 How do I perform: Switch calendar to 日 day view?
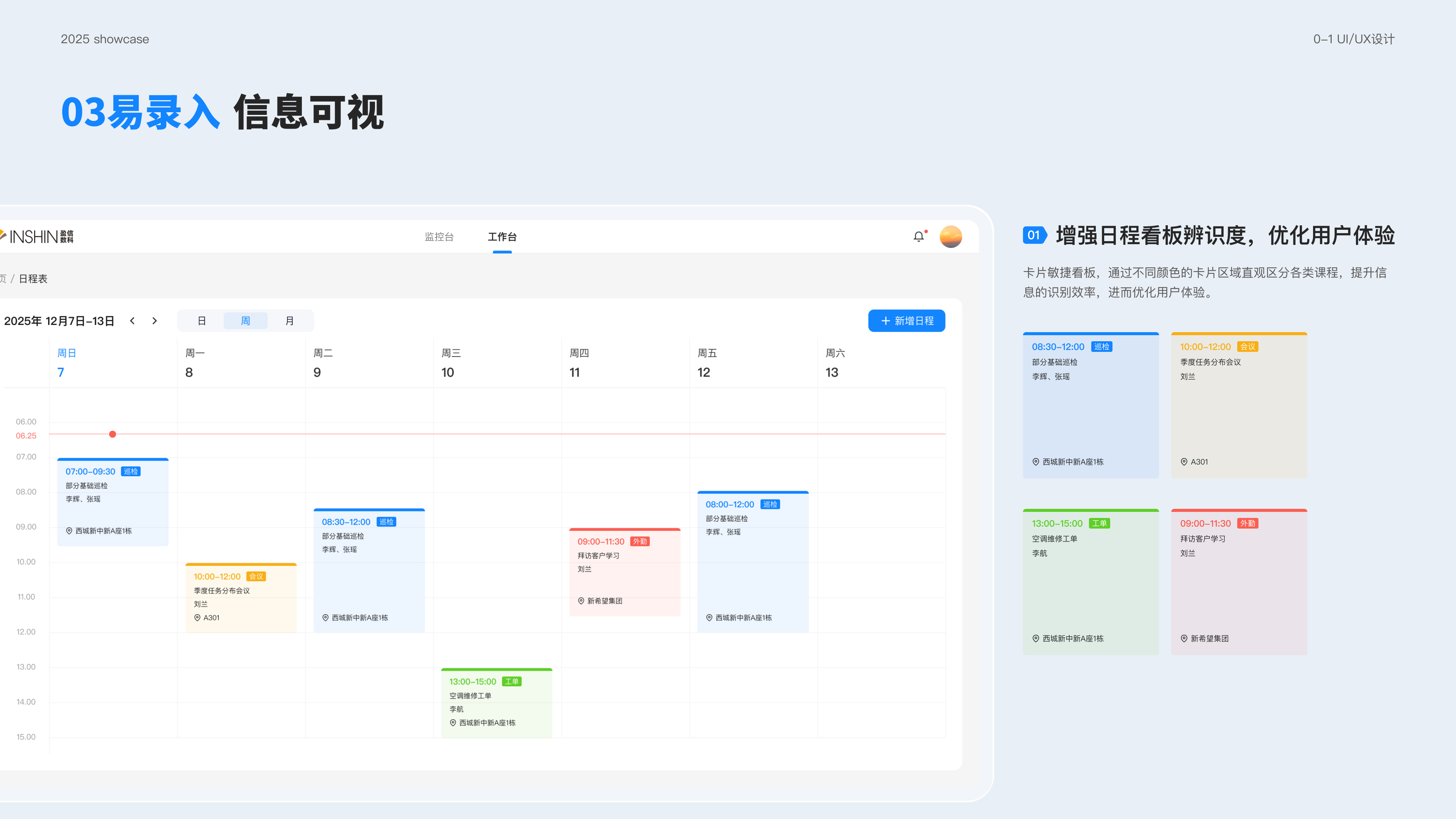(201, 320)
